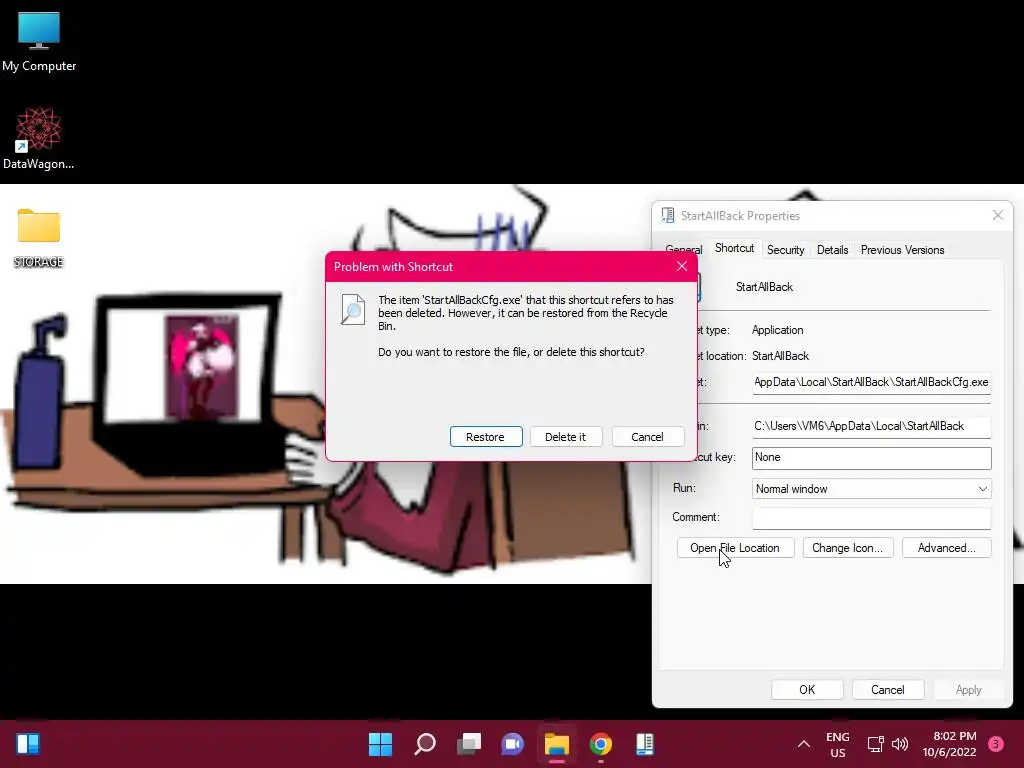Switch to the General tab in Properties
Image resolution: width=1024 pixels, height=768 pixels.
point(684,250)
